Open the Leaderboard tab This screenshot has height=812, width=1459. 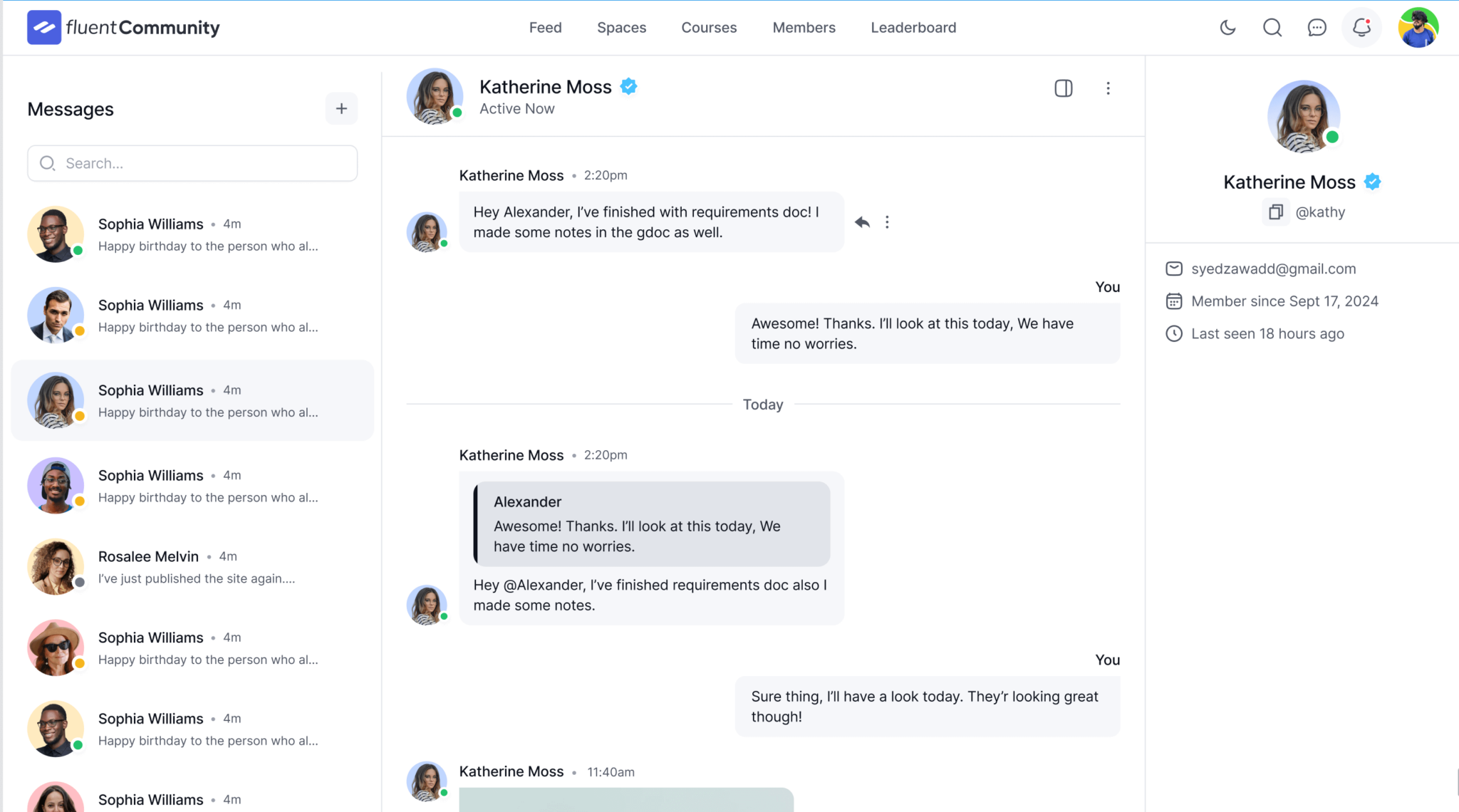pyautogui.click(x=913, y=28)
